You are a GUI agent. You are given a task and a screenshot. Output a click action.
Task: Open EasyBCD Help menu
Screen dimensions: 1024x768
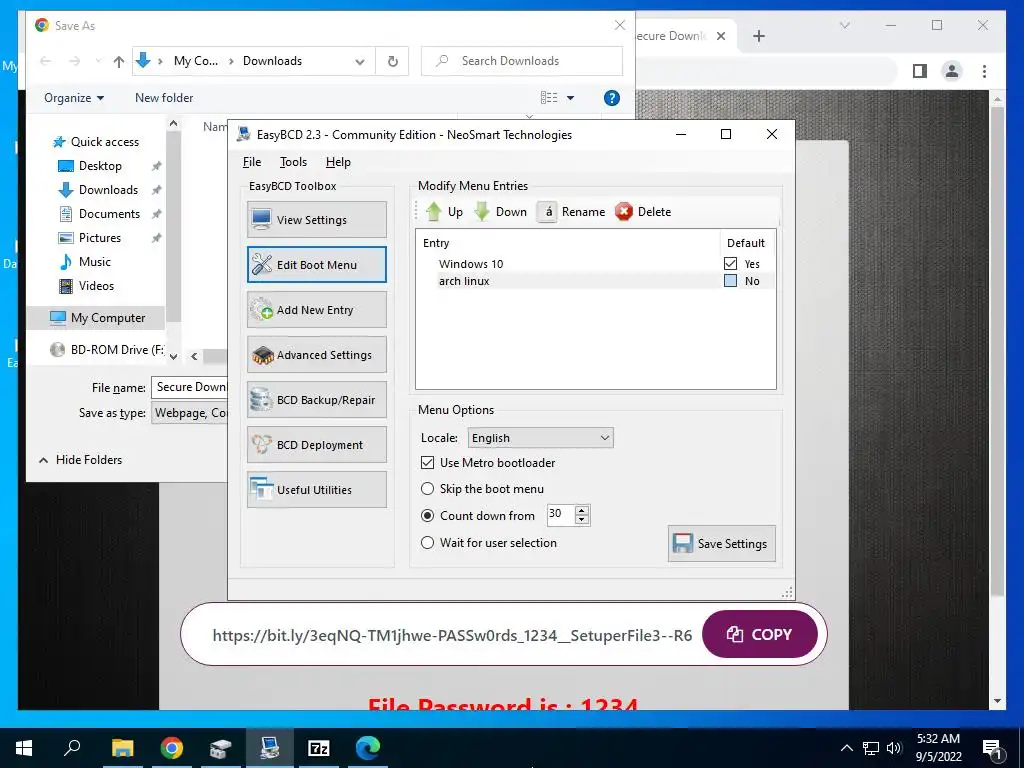coord(338,162)
